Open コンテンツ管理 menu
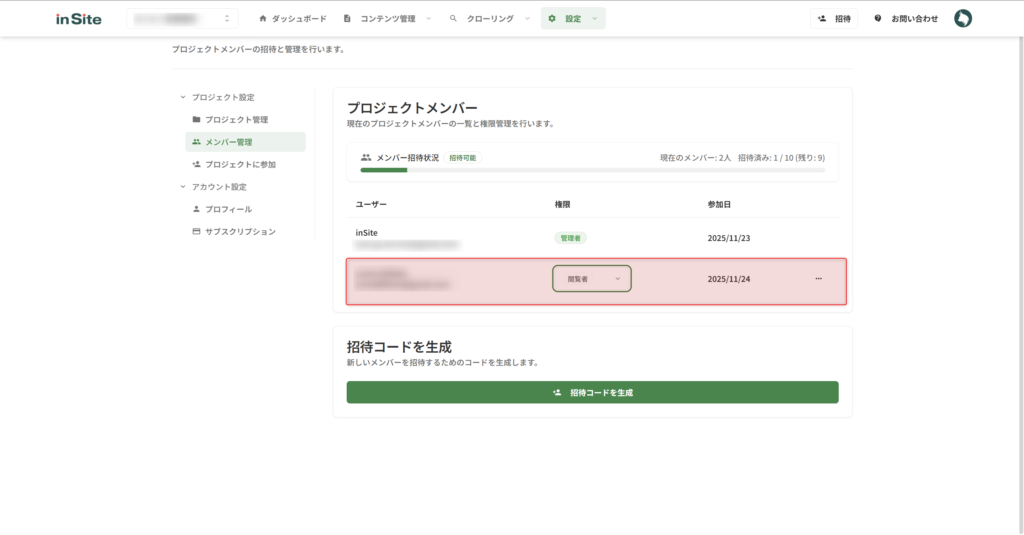The width and height of the screenshot is (1024, 535). pyautogui.click(x=387, y=19)
